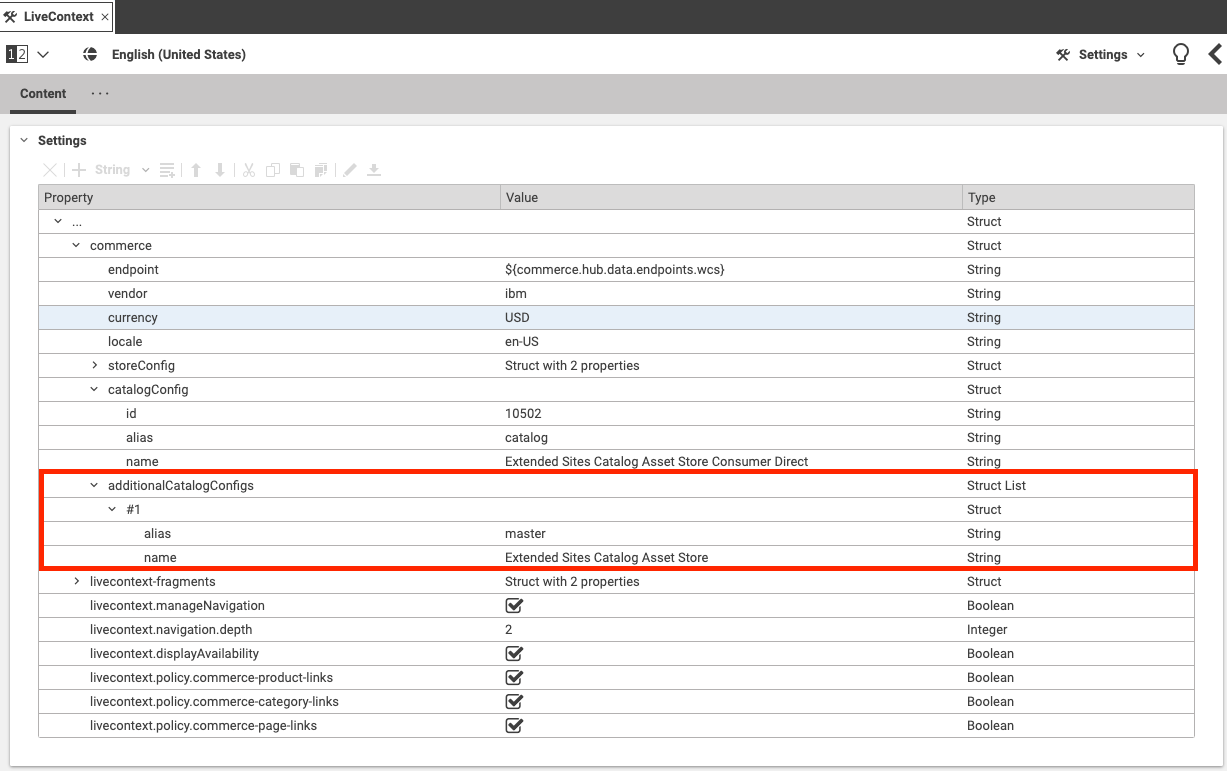Screen dimensions: 1227x771
Task: Collapse the additionalCatalogConfigs struct list
Action: pyautogui.click(x=95, y=486)
